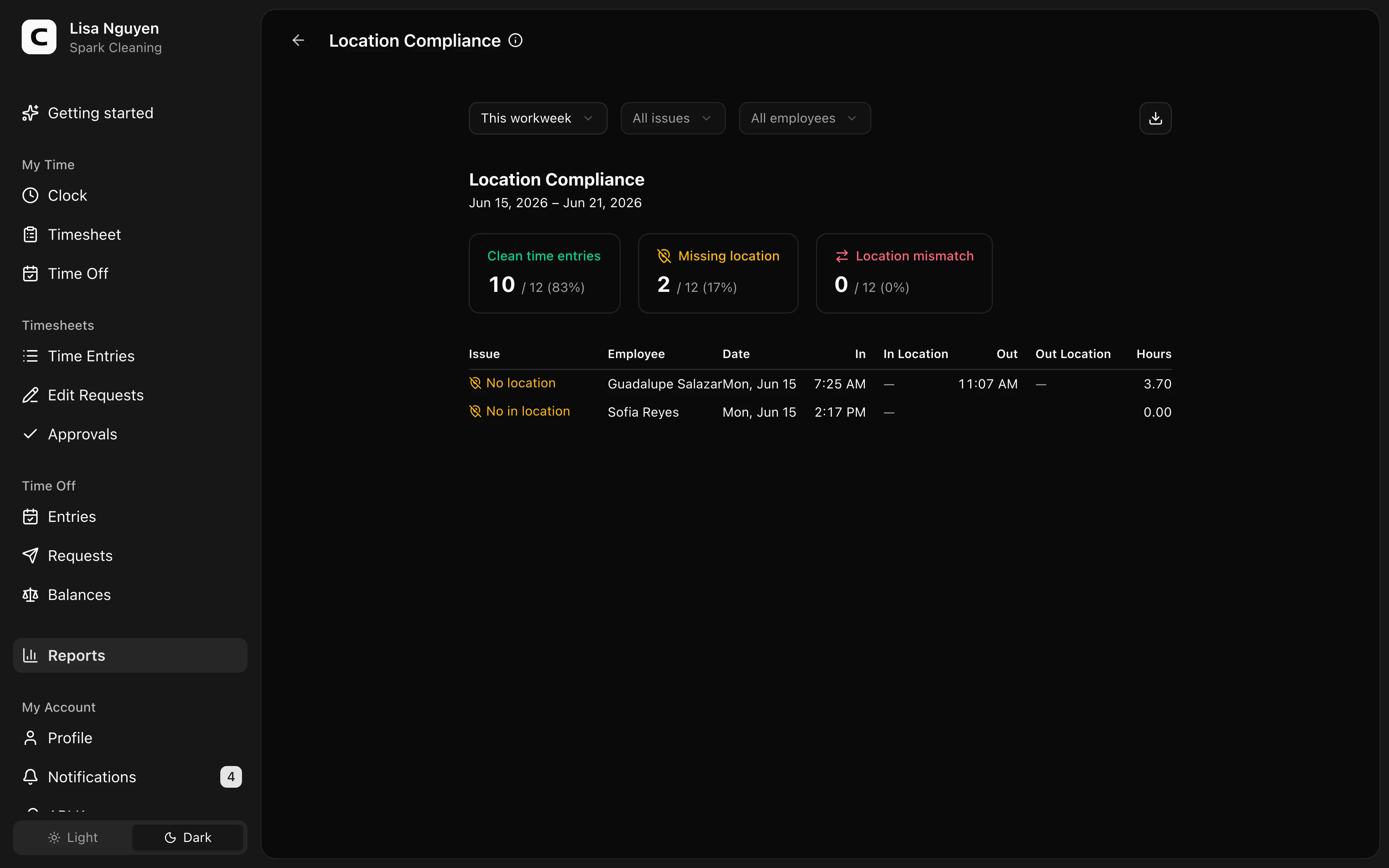Click the download report icon
This screenshot has width=1389, height=868.
point(1155,118)
